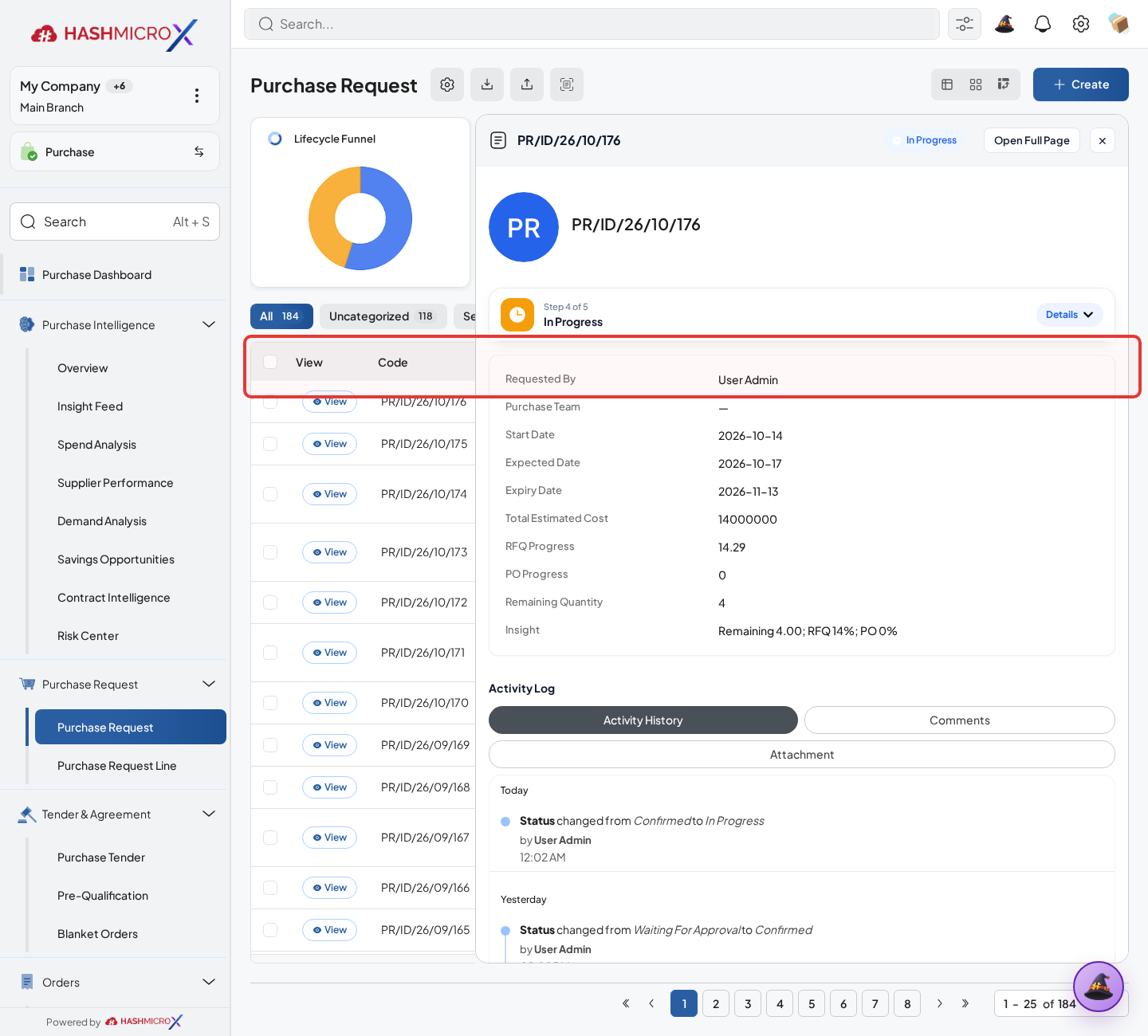
Task: Select the All 184 tab
Action: (281, 316)
